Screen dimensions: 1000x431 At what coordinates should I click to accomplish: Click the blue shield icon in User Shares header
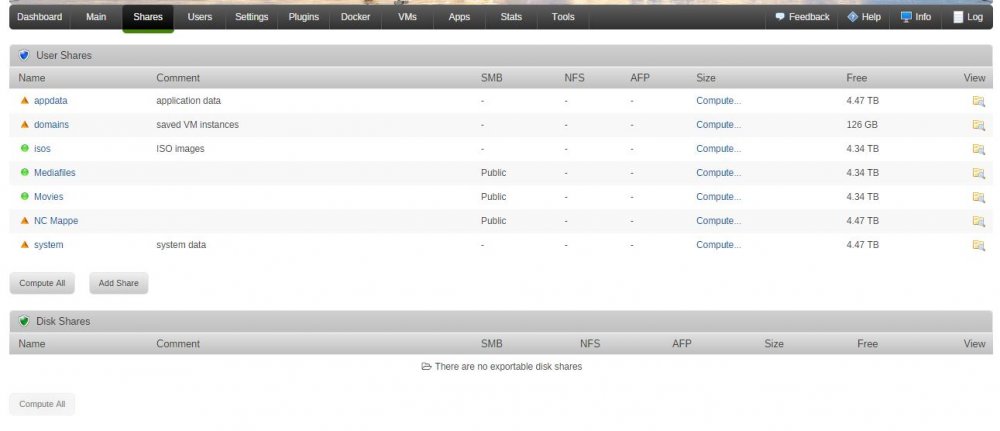click(24, 55)
